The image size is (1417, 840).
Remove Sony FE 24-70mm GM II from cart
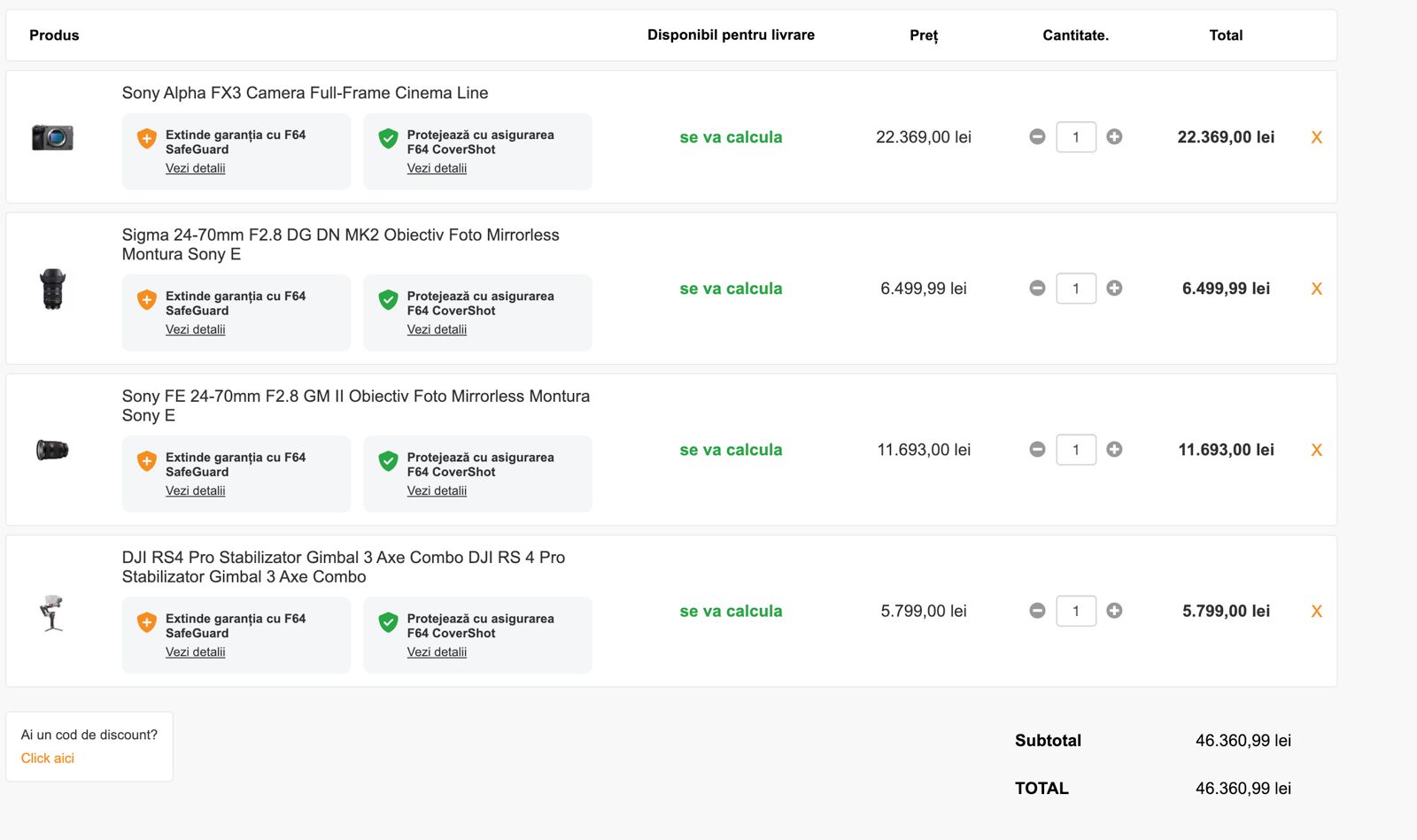tap(1316, 450)
